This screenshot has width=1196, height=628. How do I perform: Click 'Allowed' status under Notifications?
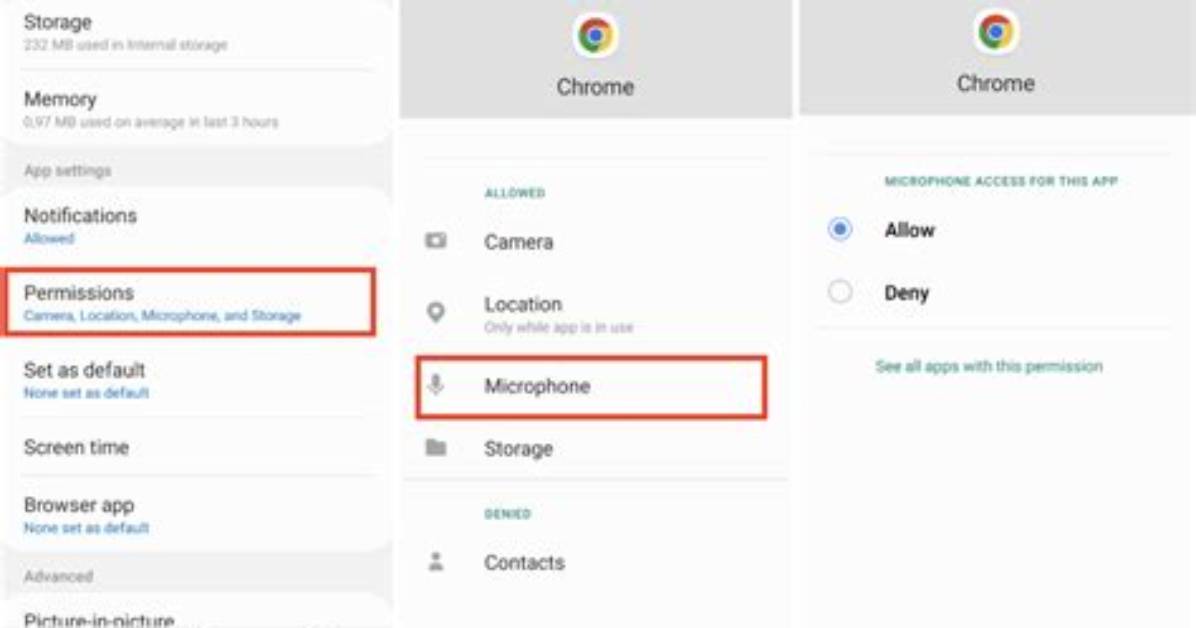coord(49,238)
